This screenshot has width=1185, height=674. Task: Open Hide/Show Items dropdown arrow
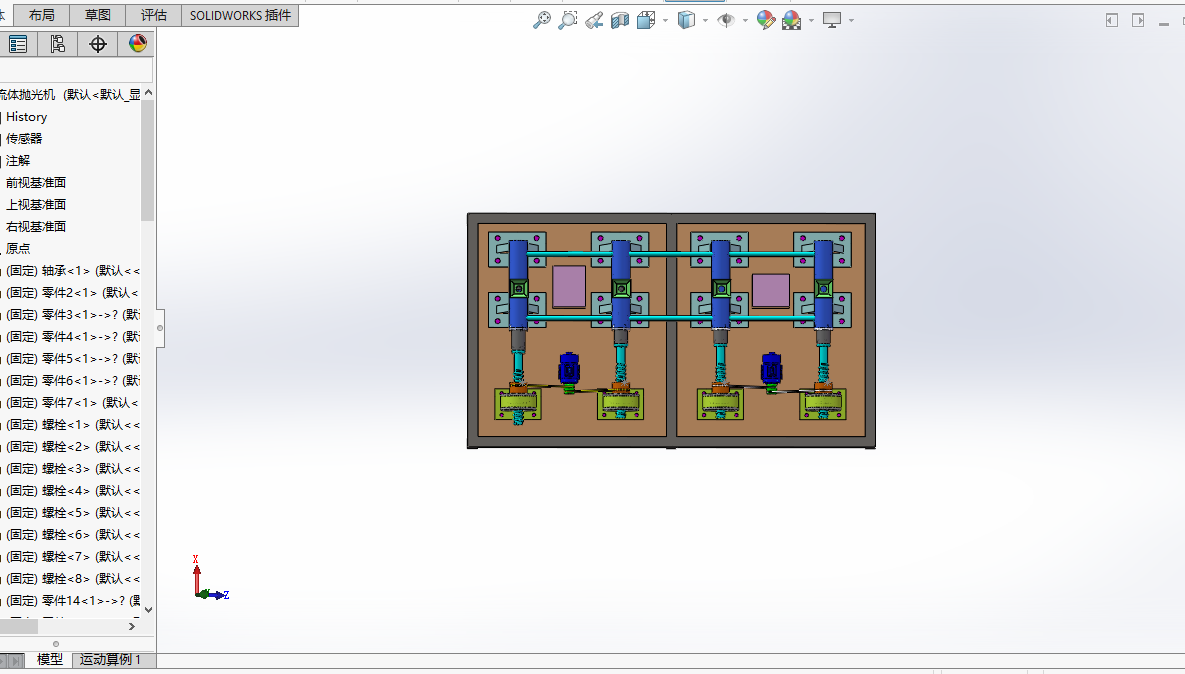click(x=745, y=20)
